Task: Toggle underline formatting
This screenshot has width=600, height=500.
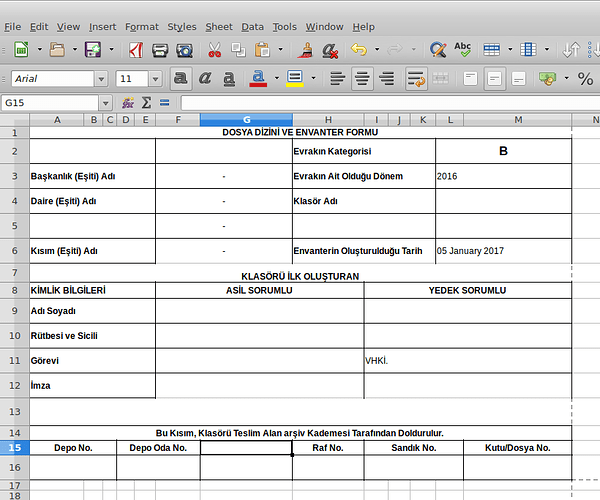Action: pos(229,78)
